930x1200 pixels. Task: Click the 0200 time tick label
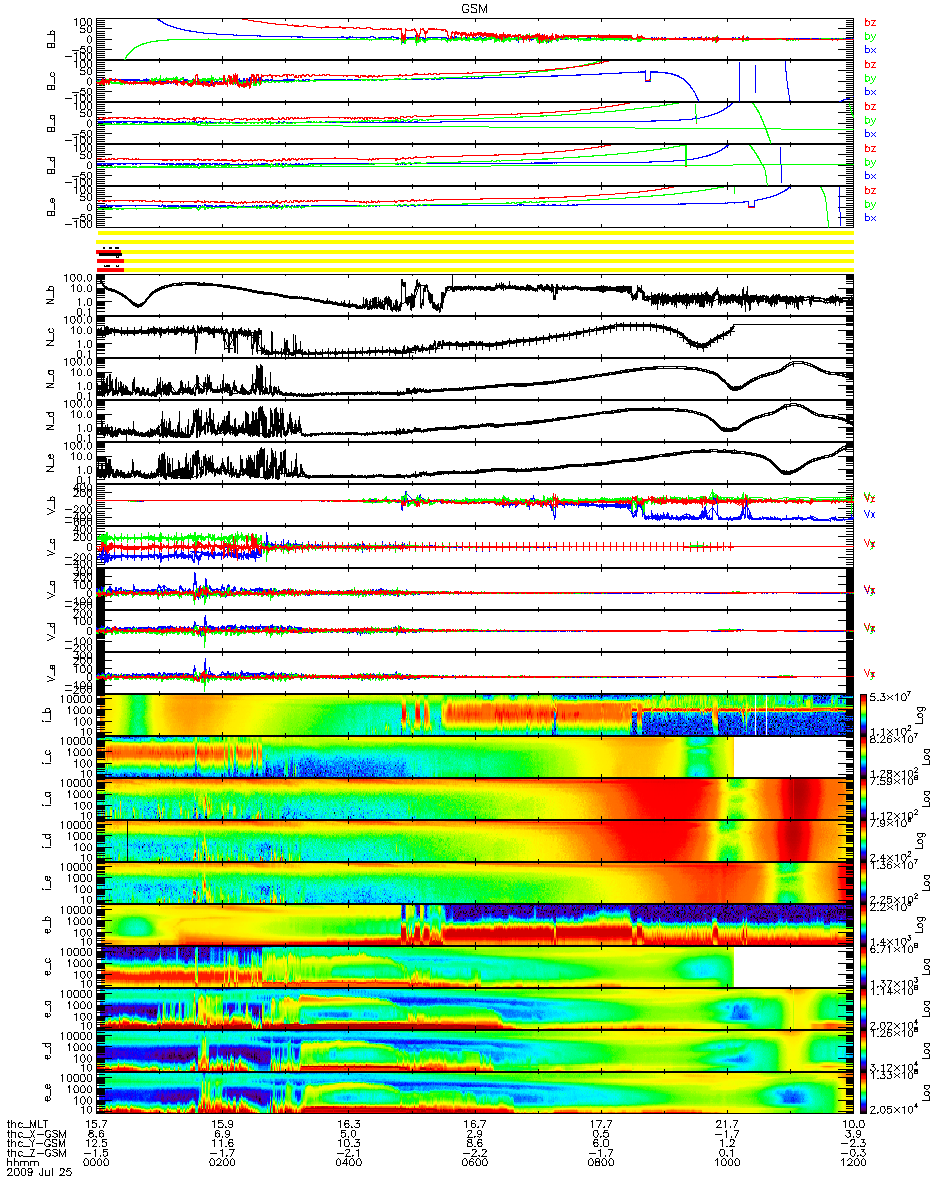(x=222, y=1160)
